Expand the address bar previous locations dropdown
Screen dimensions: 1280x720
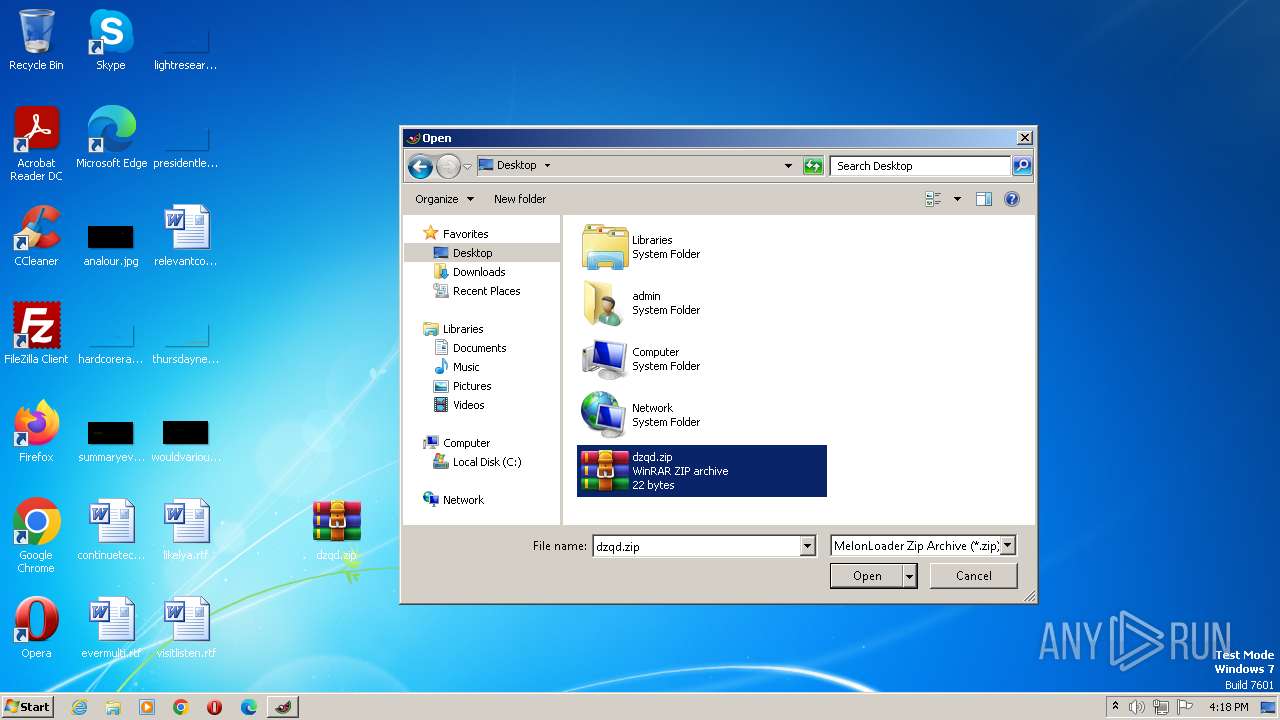(x=788, y=166)
